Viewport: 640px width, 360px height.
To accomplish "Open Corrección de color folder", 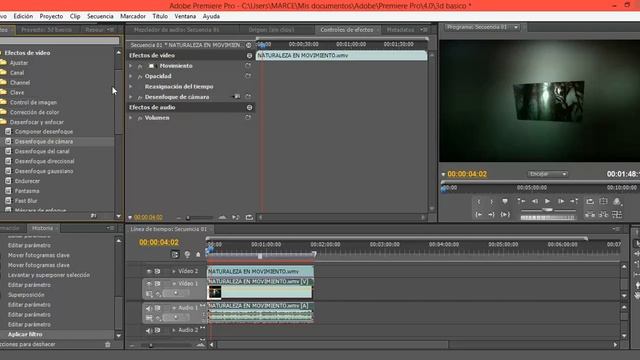I will (34, 112).
